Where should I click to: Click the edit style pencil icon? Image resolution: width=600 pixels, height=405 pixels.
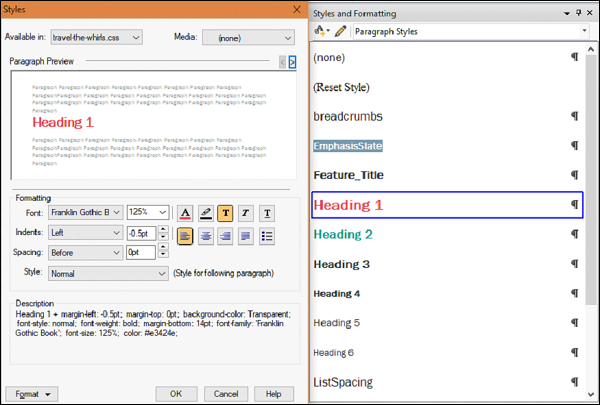[342, 31]
